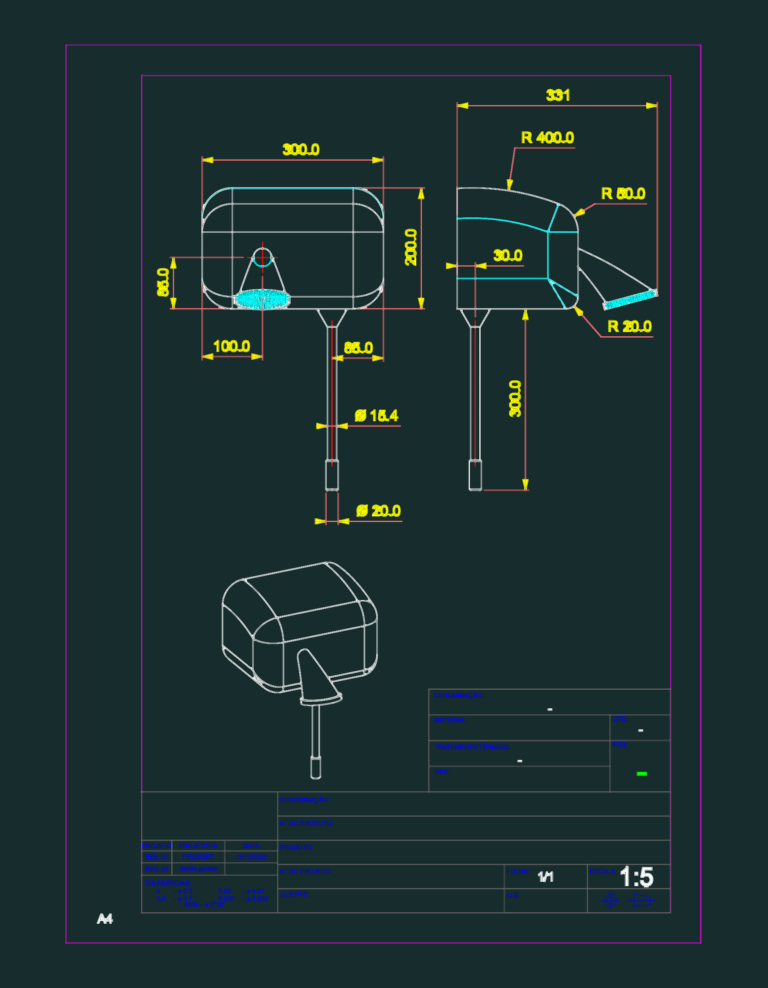
Task: Click the vertical 300.0 stem length dimension
Action: [515, 398]
